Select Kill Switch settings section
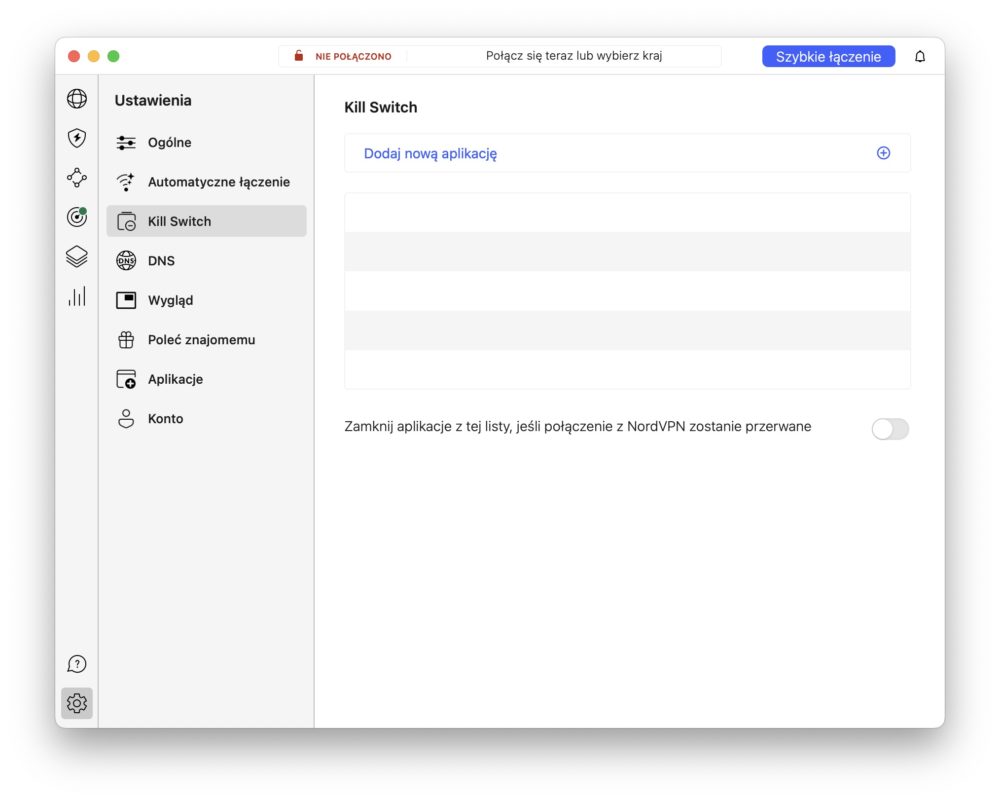The image size is (1000, 801). (207, 221)
